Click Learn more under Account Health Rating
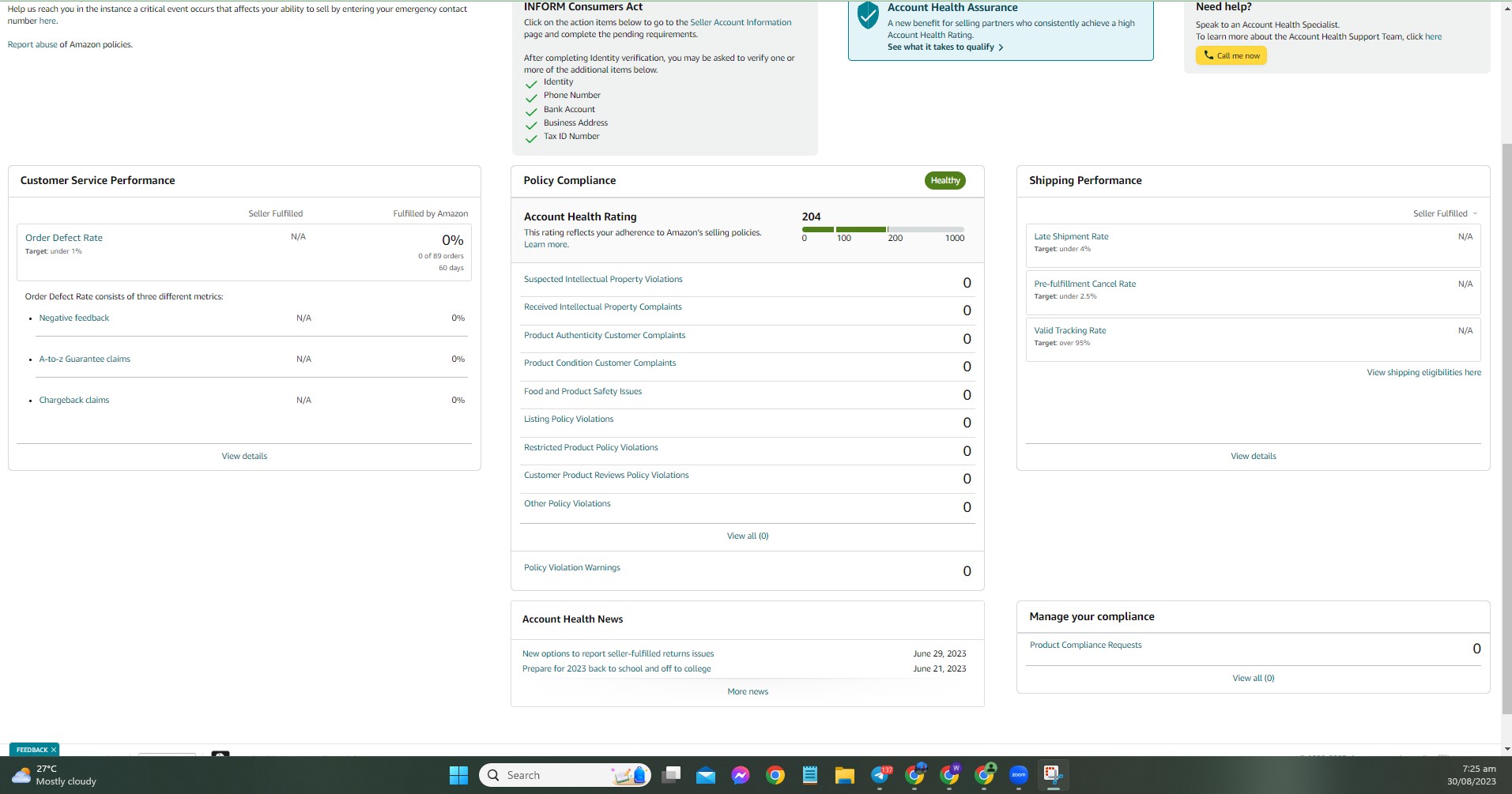Image resolution: width=1512 pixels, height=794 pixels. tap(545, 244)
